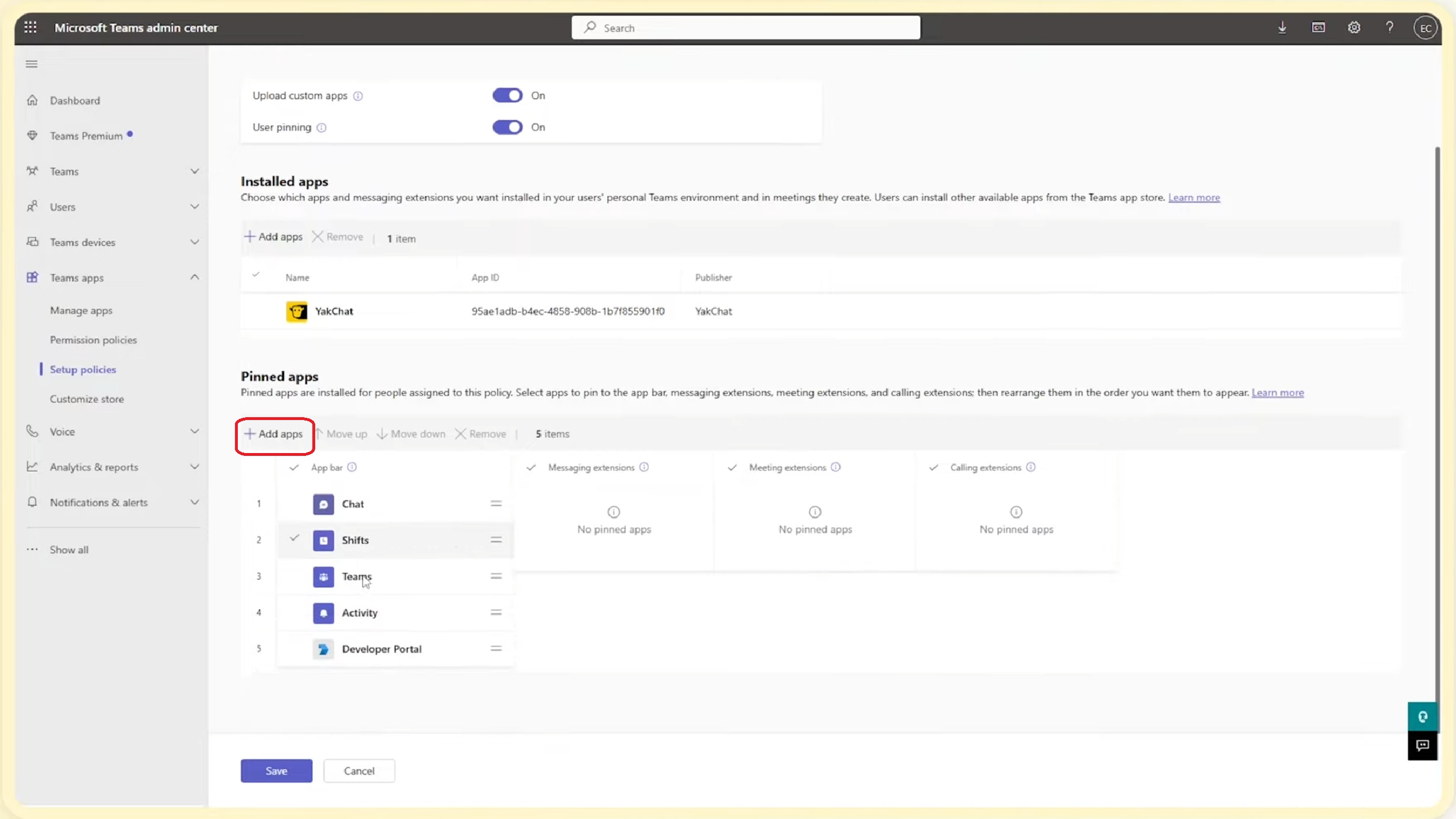
Task: Click the Search input field
Action: pyautogui.click(x=745, y=28)
